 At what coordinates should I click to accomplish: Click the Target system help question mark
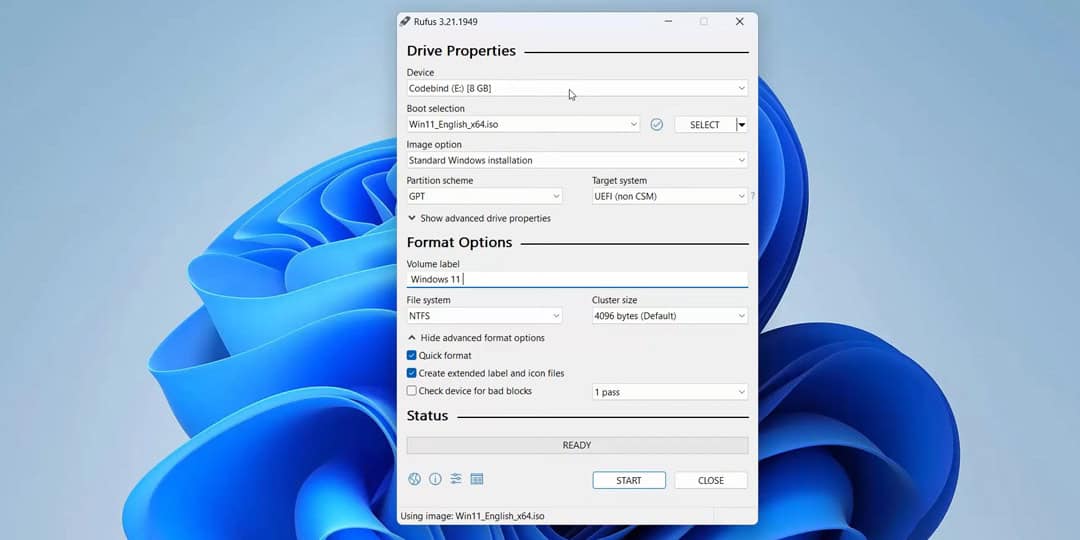click(x=753, y=196)
